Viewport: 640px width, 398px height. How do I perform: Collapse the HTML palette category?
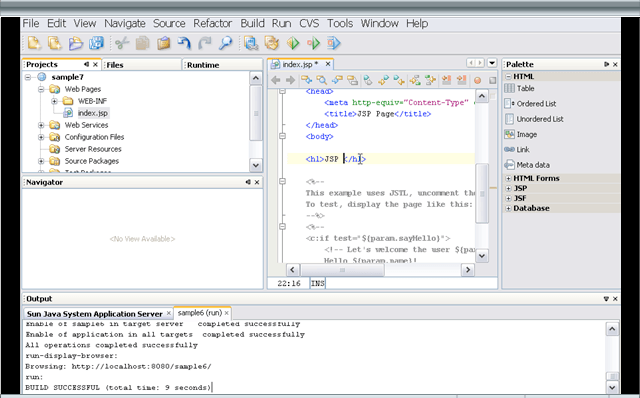coord(509,76)
